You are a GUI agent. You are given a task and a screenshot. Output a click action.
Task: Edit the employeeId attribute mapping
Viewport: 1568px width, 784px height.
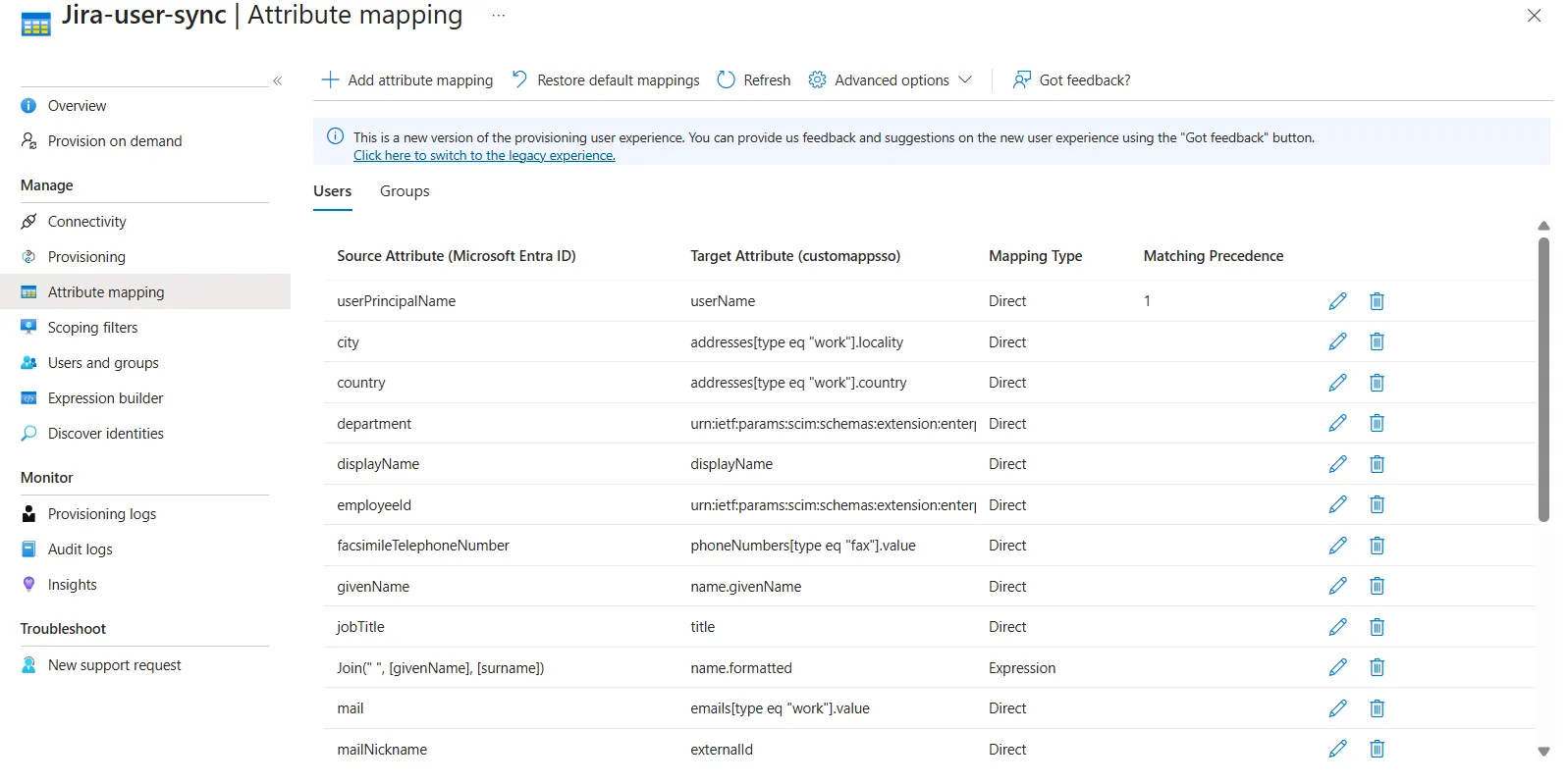(x=1337, y=504)
